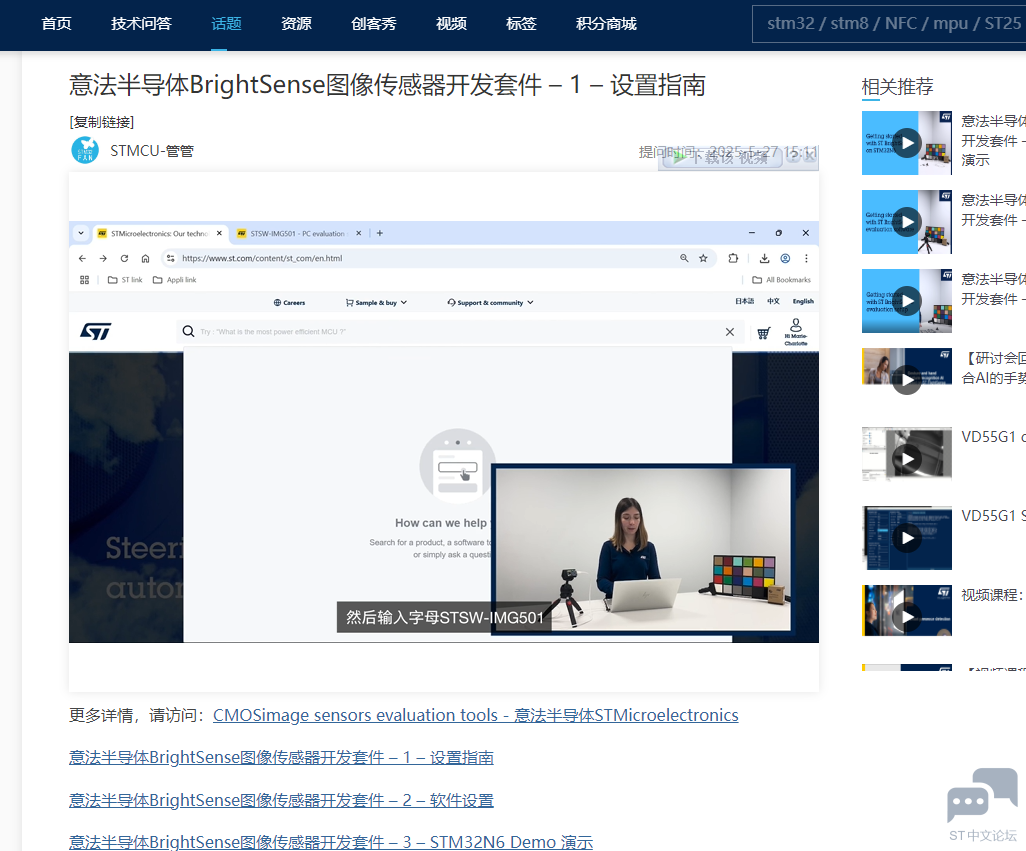Screen dimensions: 1026x851
Task: Open the CMOSimage sensors evaluation tools link
Action: tap(476, 715)
